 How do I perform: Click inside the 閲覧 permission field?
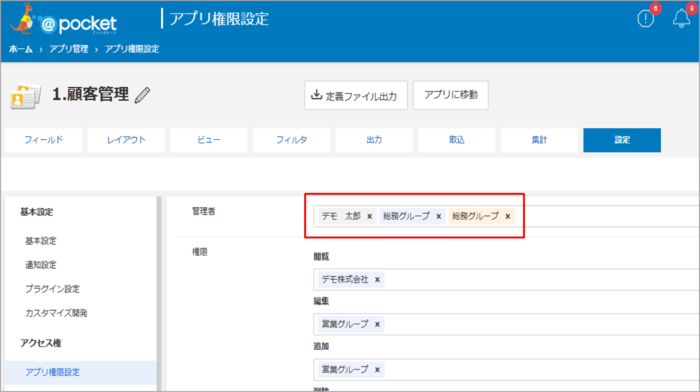(x=506, y=280)
